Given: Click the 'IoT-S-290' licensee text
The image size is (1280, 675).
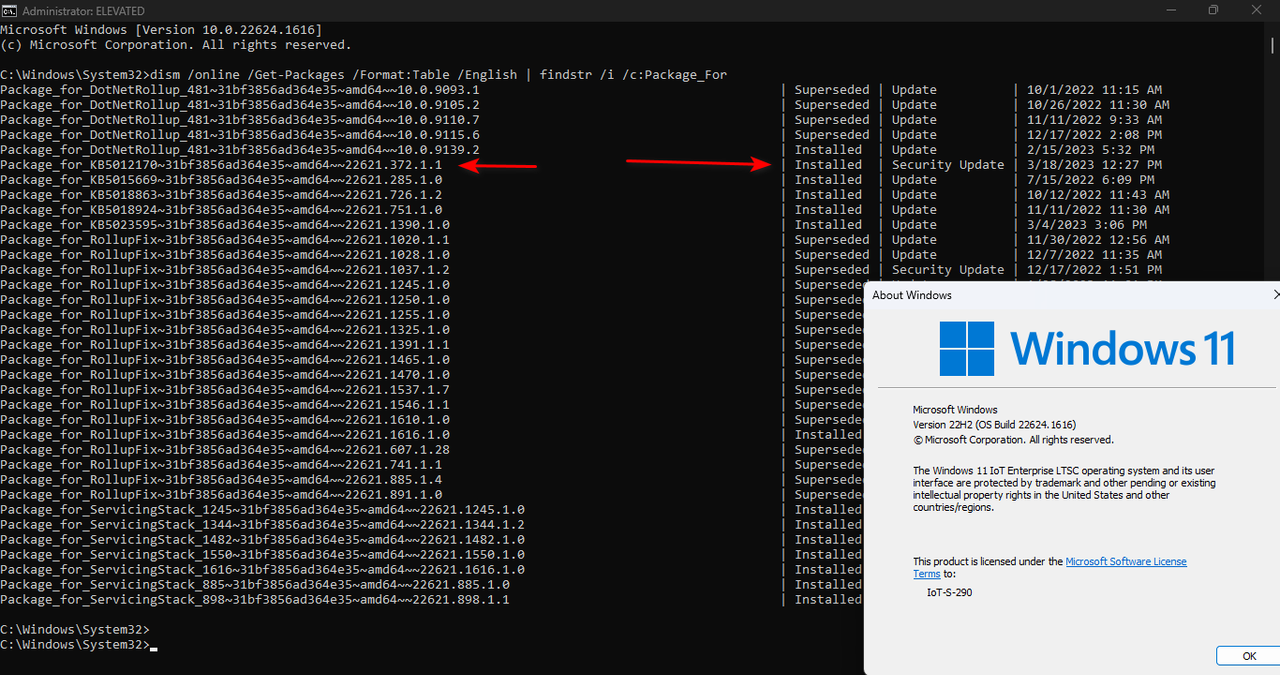Looking at the screenshot, I should tap(950, 592).
